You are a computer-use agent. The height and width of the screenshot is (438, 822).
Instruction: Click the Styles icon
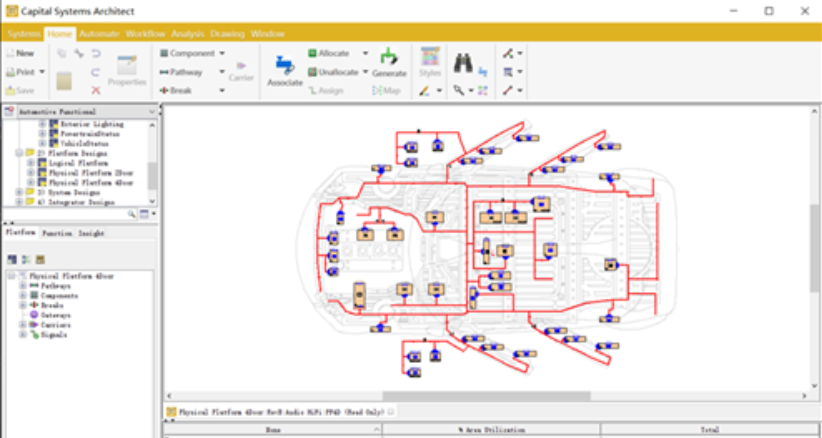(x=429, y=58)
